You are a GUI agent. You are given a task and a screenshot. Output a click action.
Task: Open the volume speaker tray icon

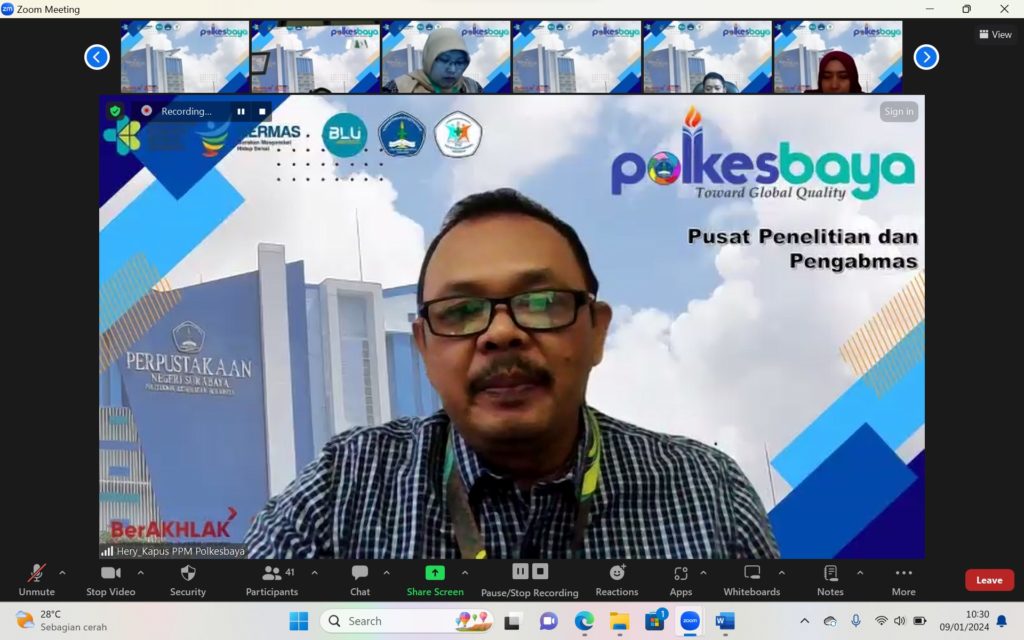(900, 621)
